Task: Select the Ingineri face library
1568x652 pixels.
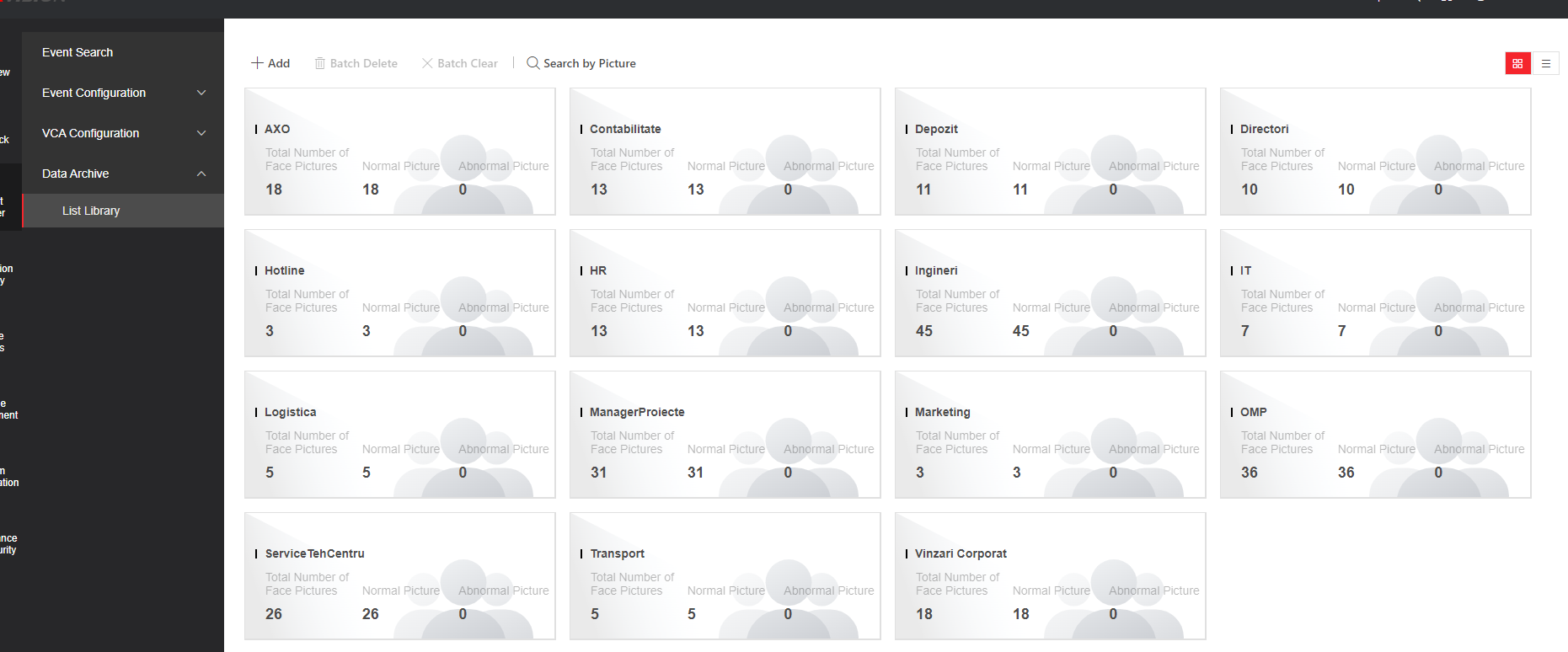Action: click(x=1050, y=293)
